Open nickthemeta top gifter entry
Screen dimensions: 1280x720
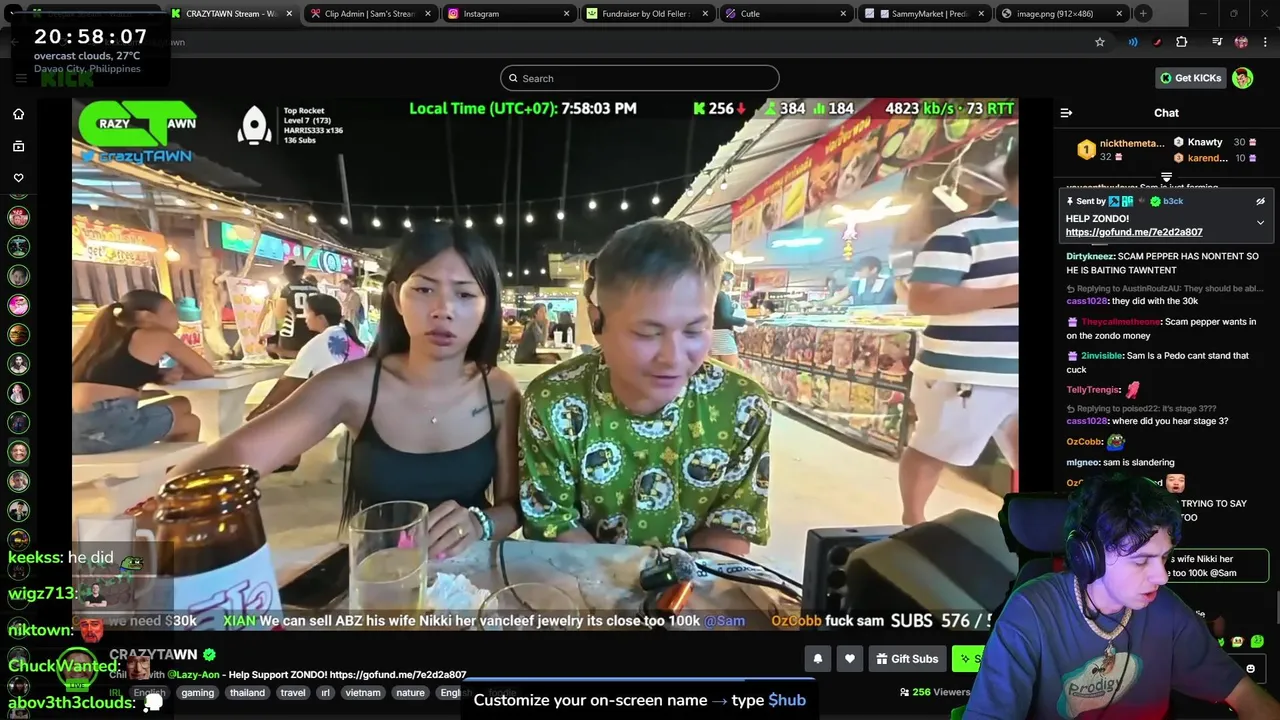[1123, 150]
